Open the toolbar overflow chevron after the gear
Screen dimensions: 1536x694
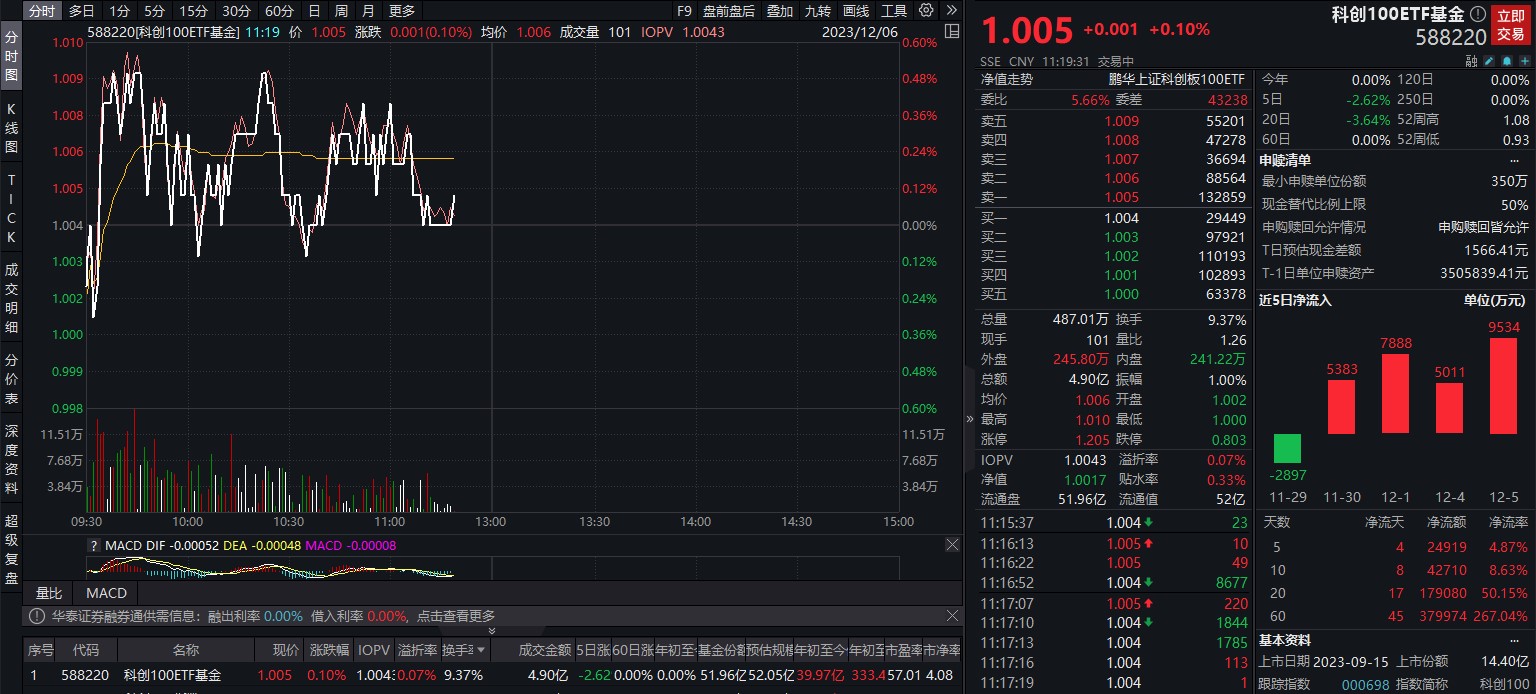pos(953,11)
